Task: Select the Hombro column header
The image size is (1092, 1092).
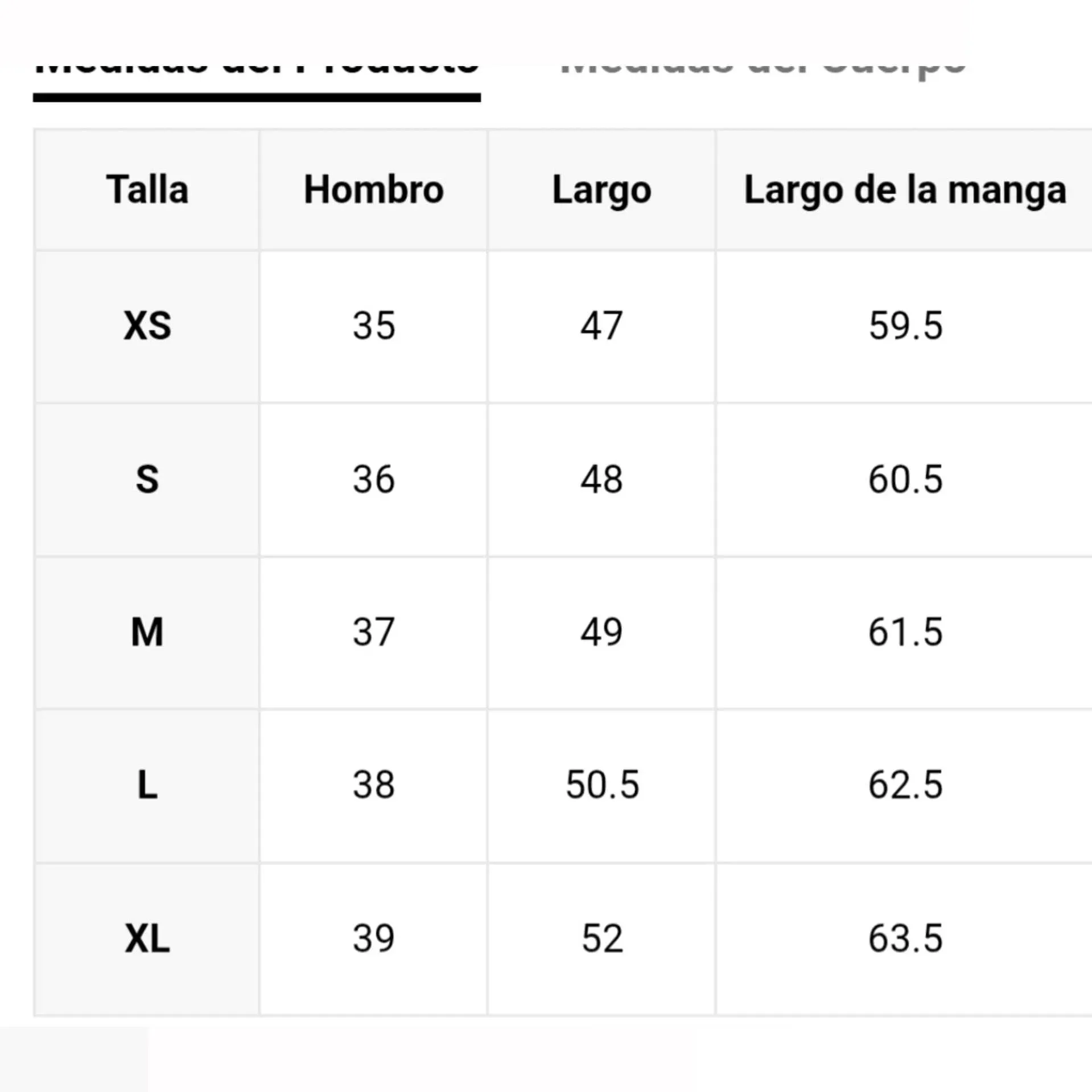Action: coord(373,189)
